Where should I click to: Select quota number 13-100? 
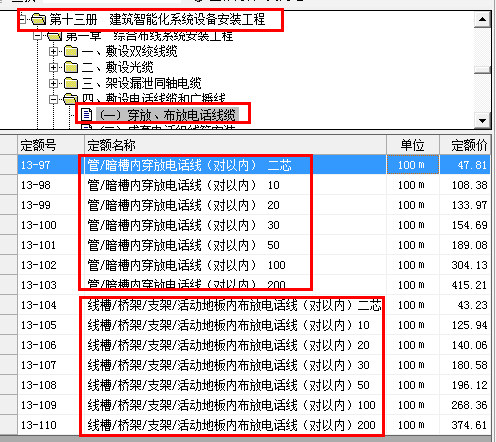[x=38, y=225]
